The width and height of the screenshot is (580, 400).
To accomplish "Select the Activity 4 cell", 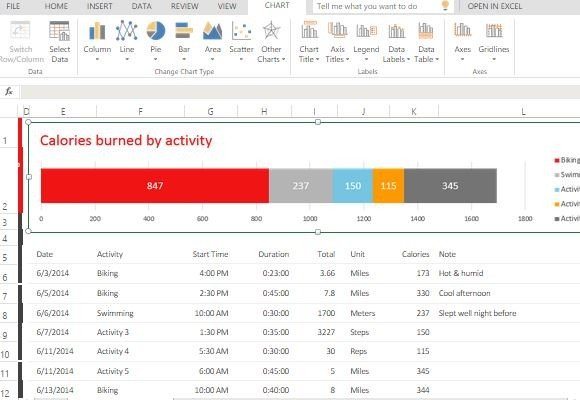I will [x=113, y=351].
